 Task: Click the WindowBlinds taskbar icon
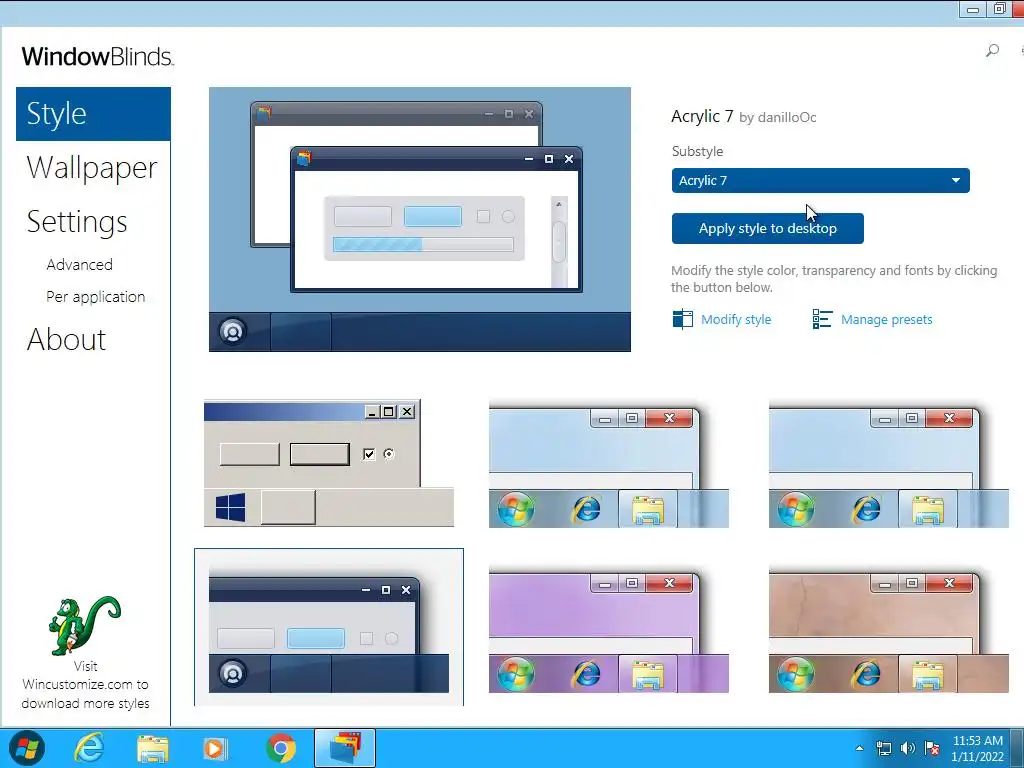coord(345,748)
